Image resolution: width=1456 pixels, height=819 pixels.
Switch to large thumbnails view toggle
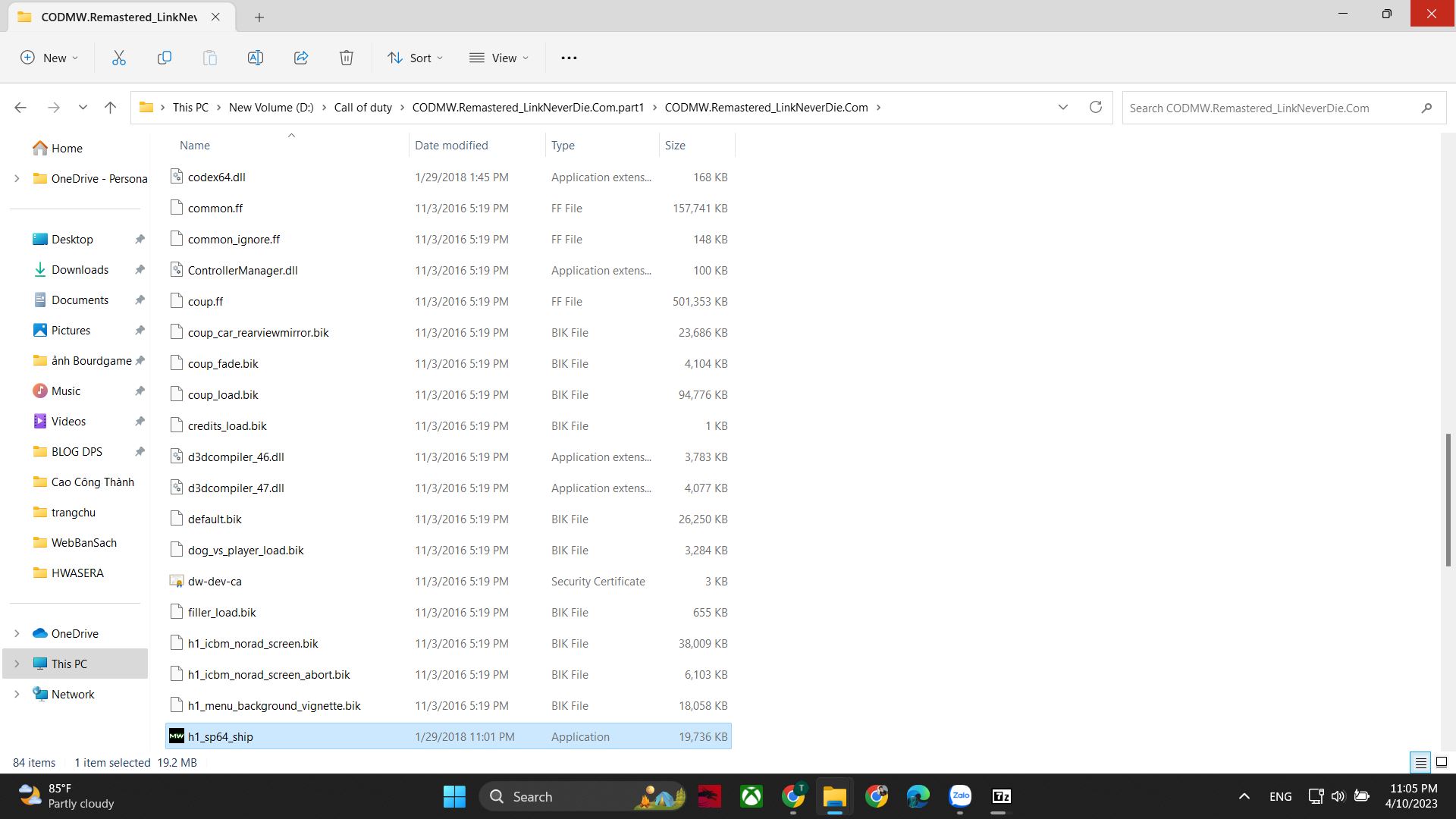(x=1442, y=762)
